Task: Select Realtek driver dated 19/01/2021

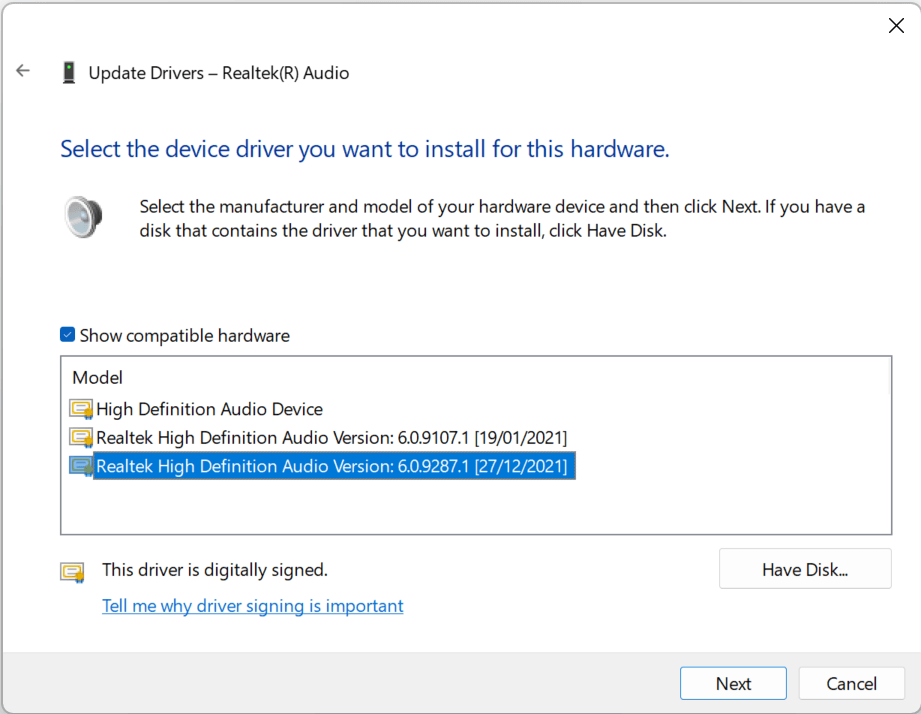Action: point(331,438)
